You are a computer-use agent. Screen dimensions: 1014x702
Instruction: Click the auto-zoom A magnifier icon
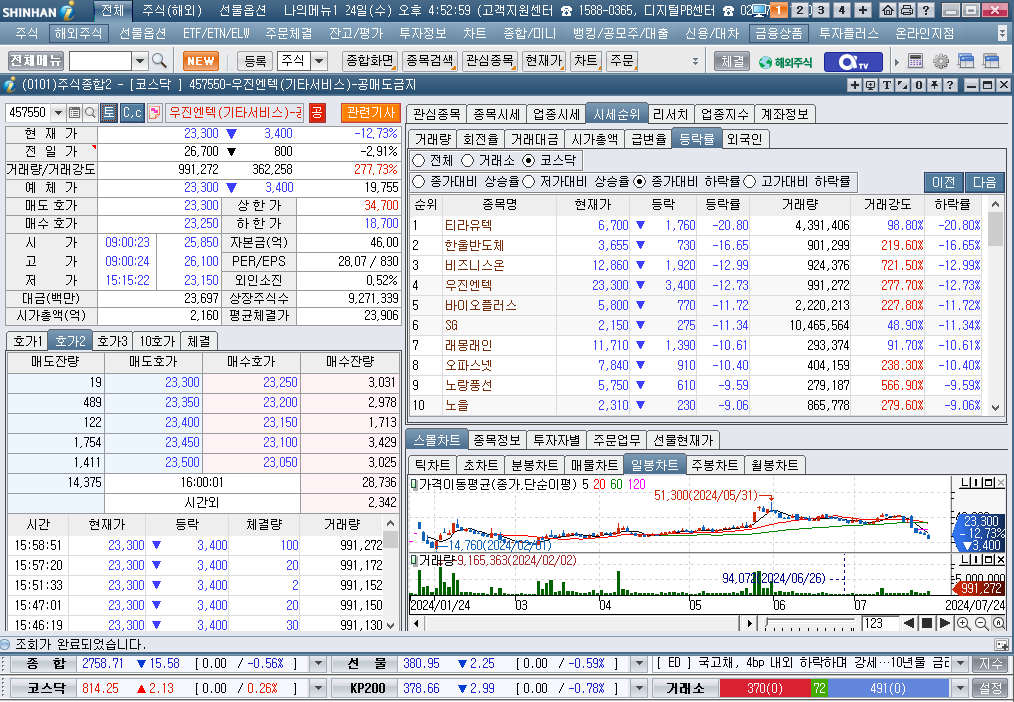click(999, 623)
